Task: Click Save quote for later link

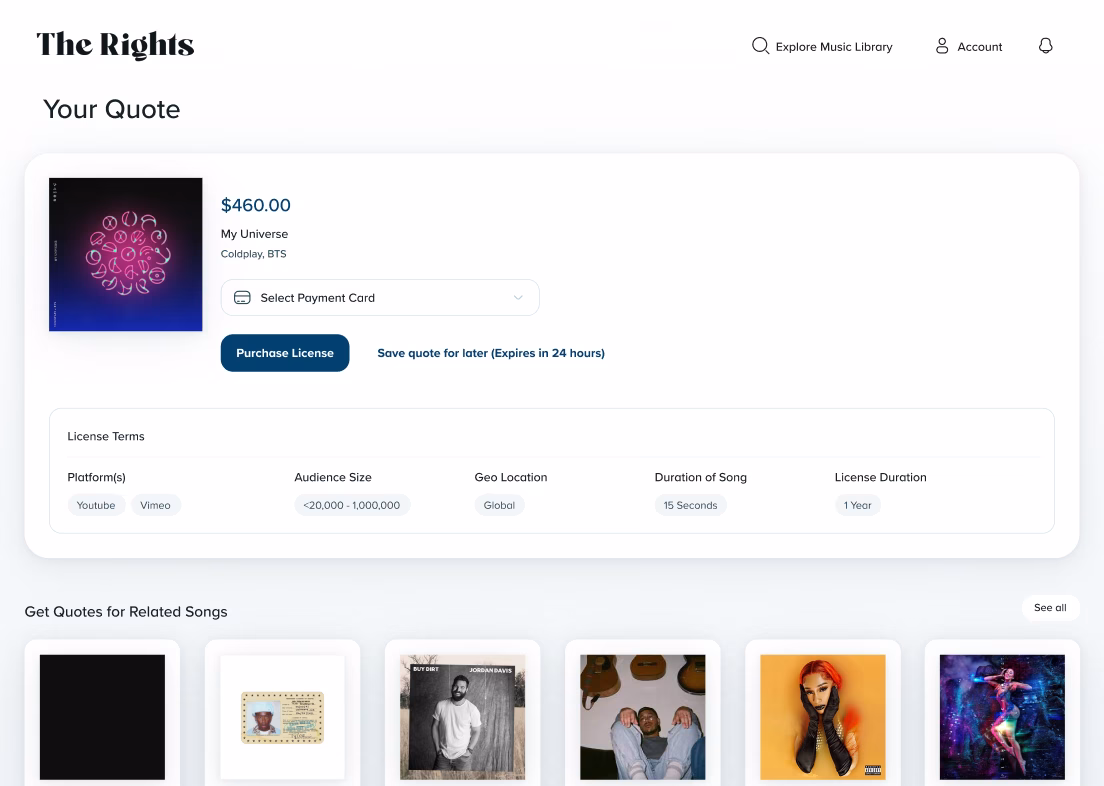Action: pyautogui.click(x=490, y=353)
